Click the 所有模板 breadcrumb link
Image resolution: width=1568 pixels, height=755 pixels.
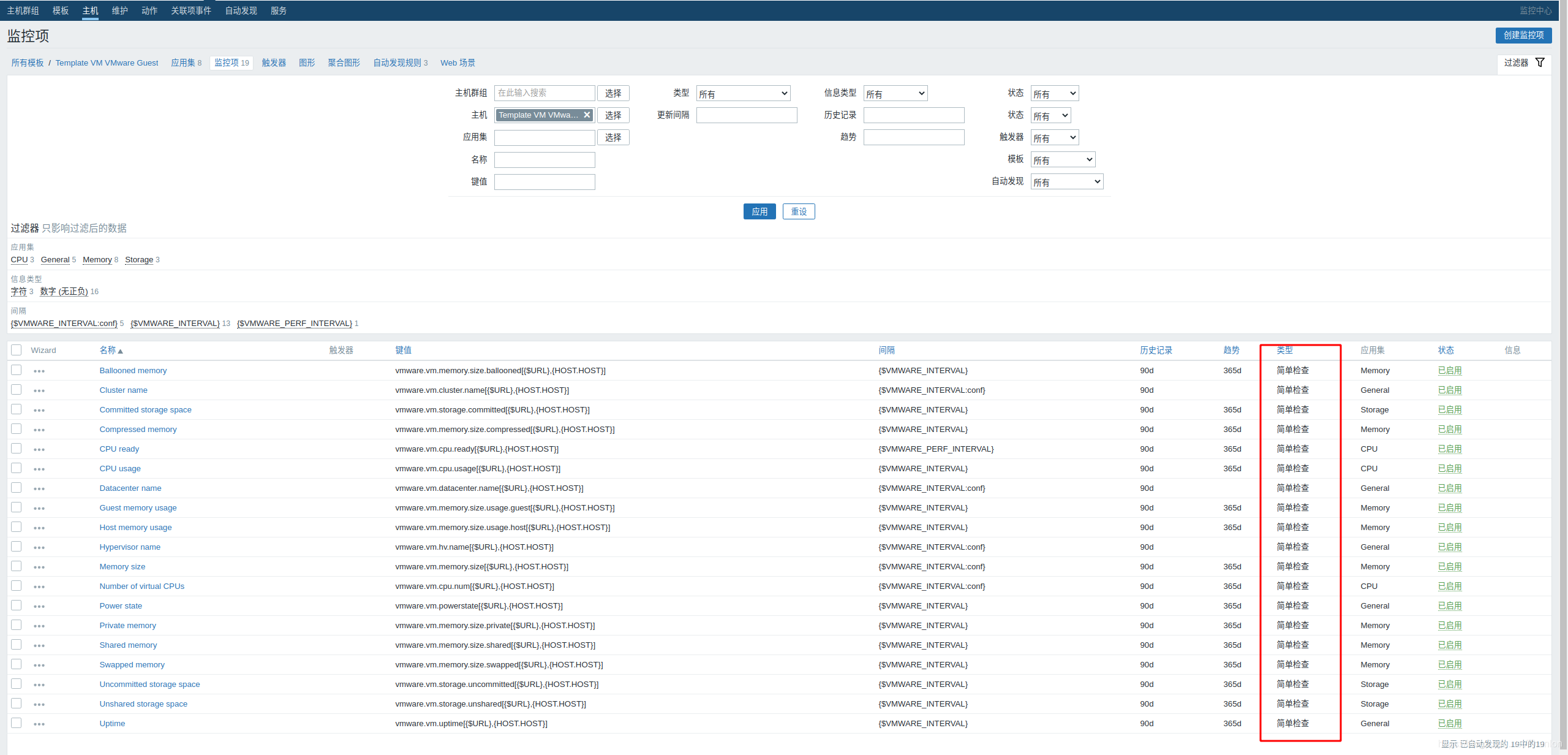coord(28,63)
